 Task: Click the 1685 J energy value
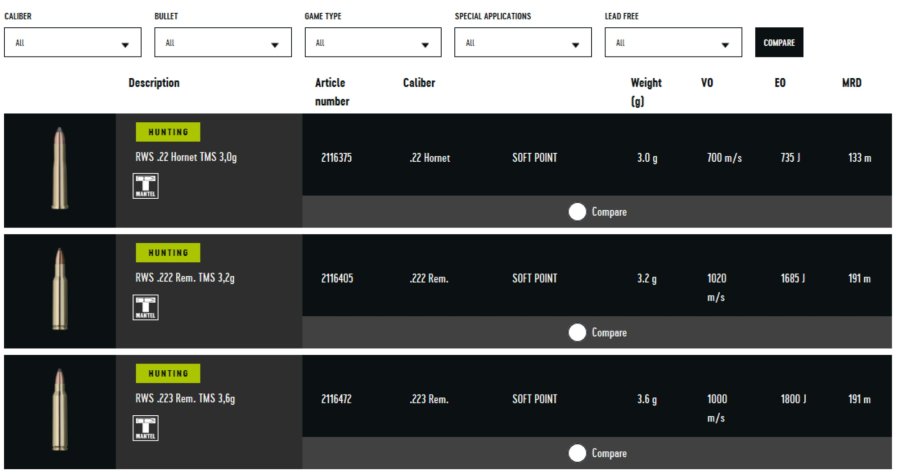click(793, 278)
